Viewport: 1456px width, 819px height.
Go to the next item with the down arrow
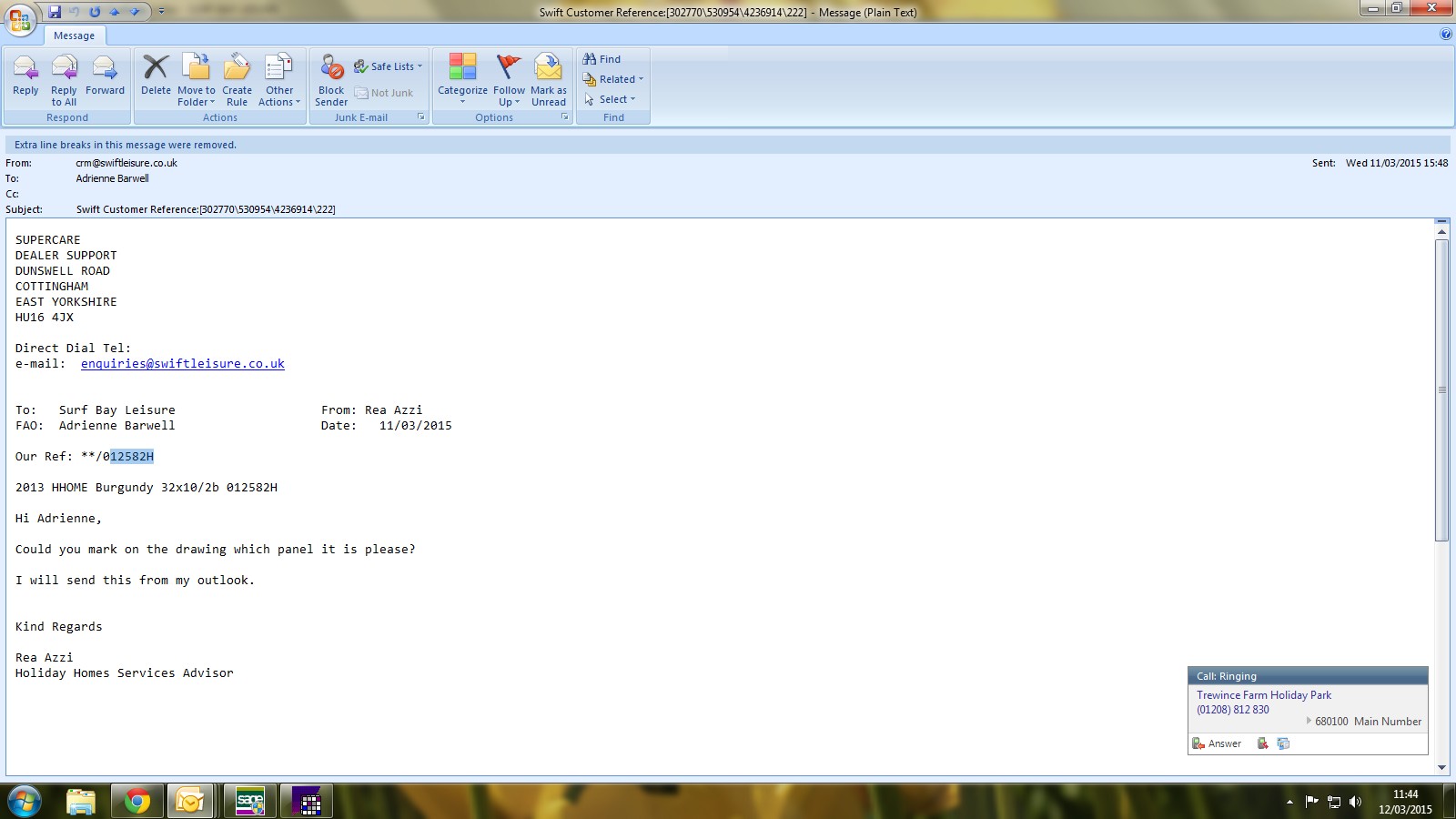[135, 12]
